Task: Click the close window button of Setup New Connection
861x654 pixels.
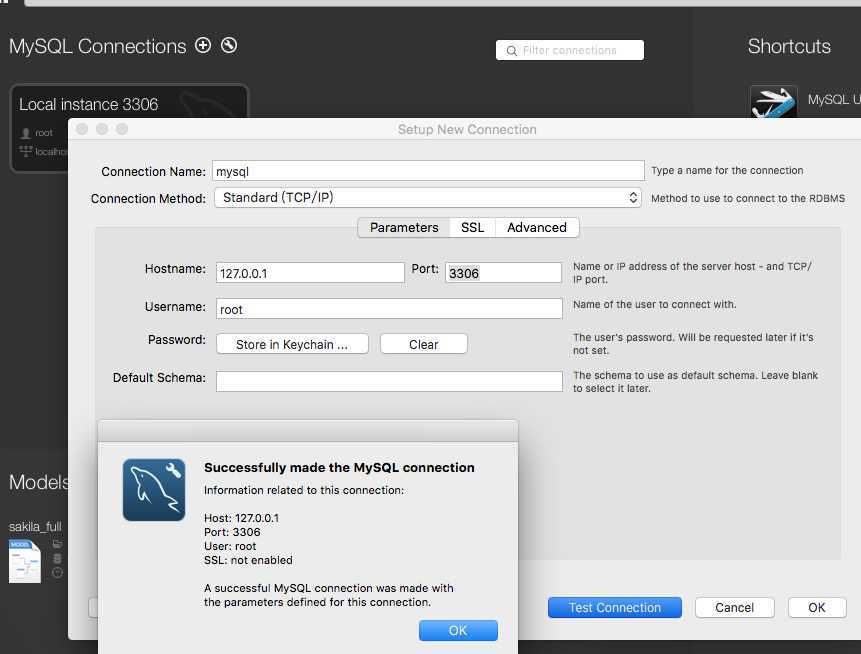Action: 82,129
